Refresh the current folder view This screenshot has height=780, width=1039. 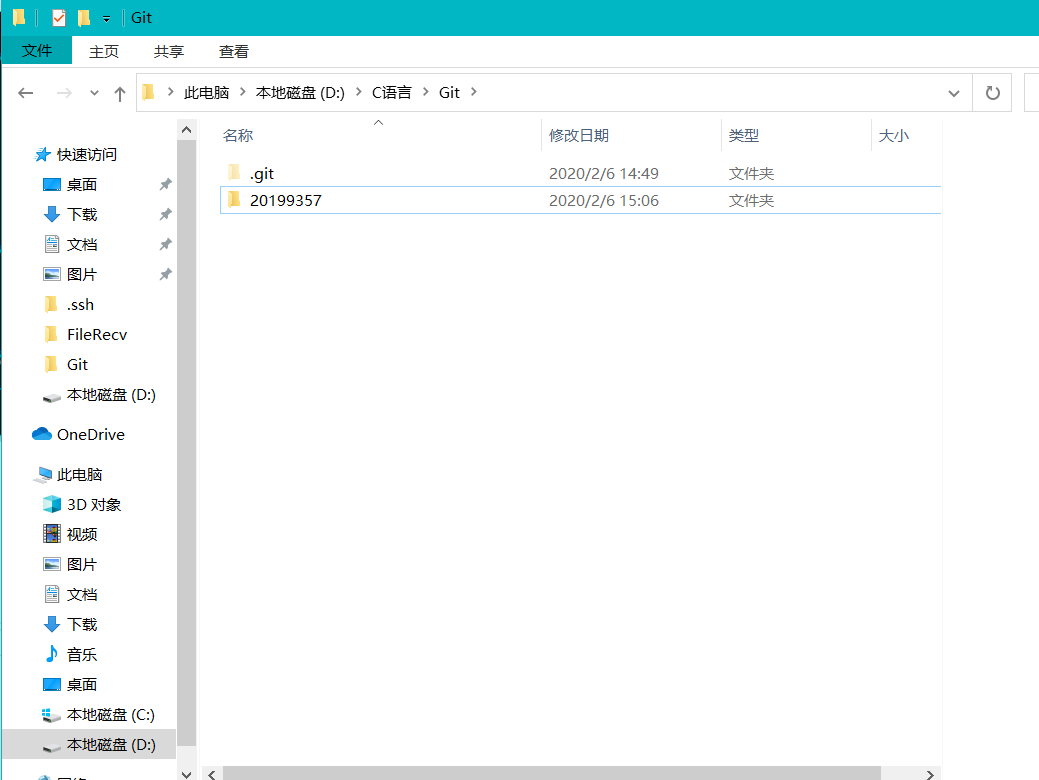pyautogui.click(x=992, y=93)
